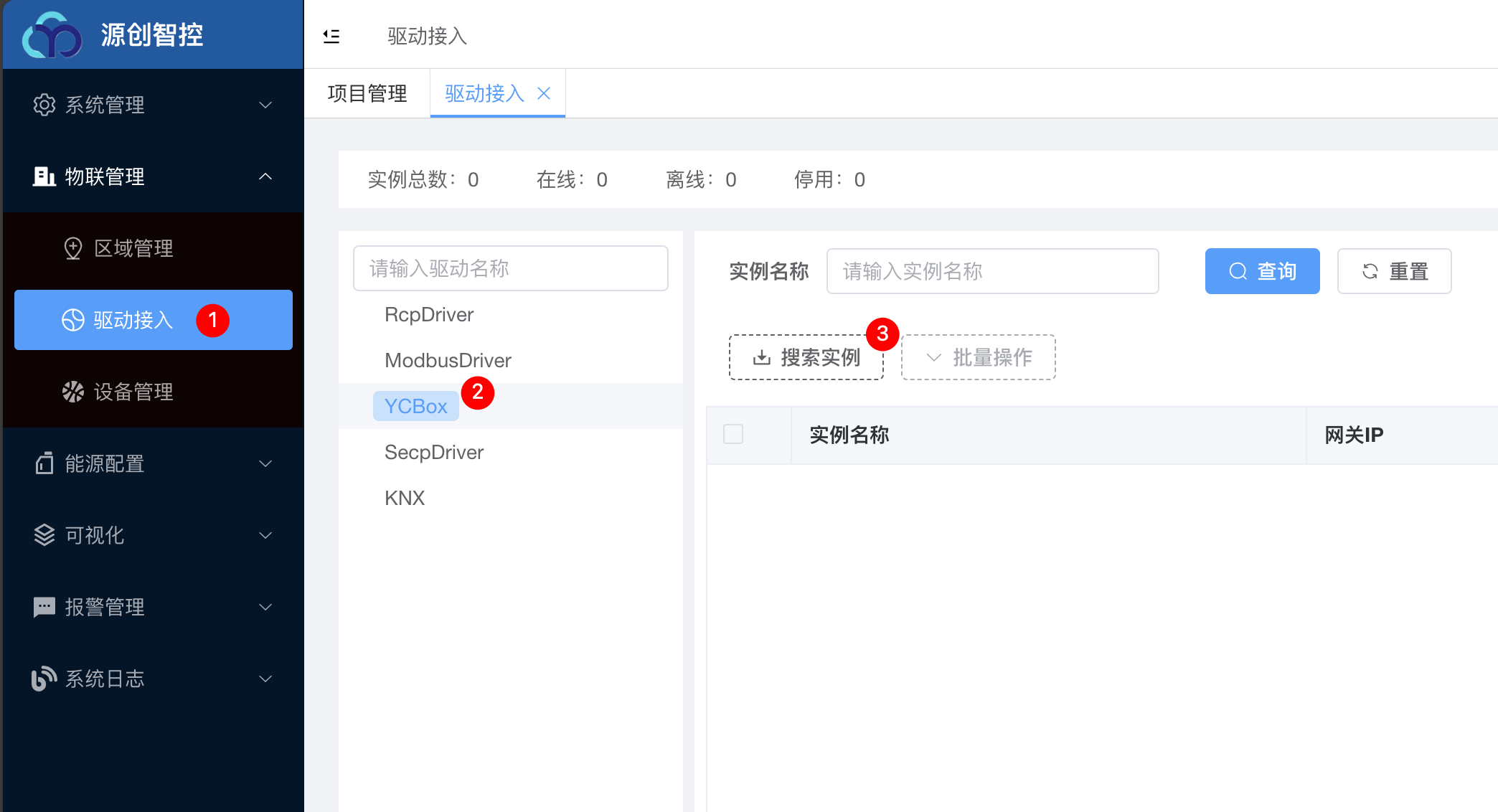
Task: Click the 源创智控 cloud logo icon
Action: pos(52,34)
